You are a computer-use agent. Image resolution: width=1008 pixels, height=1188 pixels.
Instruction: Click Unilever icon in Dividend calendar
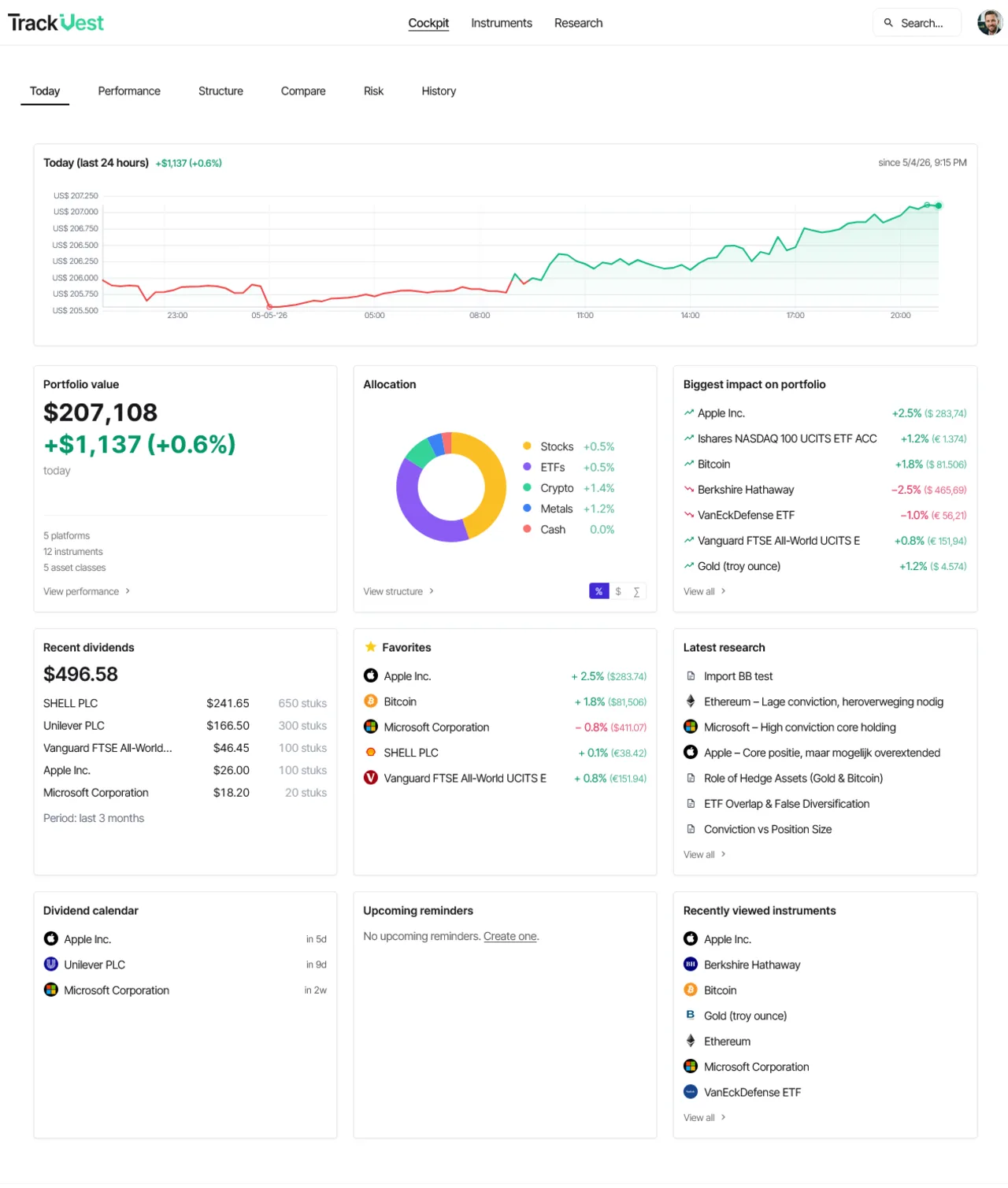tap(50, 964)
